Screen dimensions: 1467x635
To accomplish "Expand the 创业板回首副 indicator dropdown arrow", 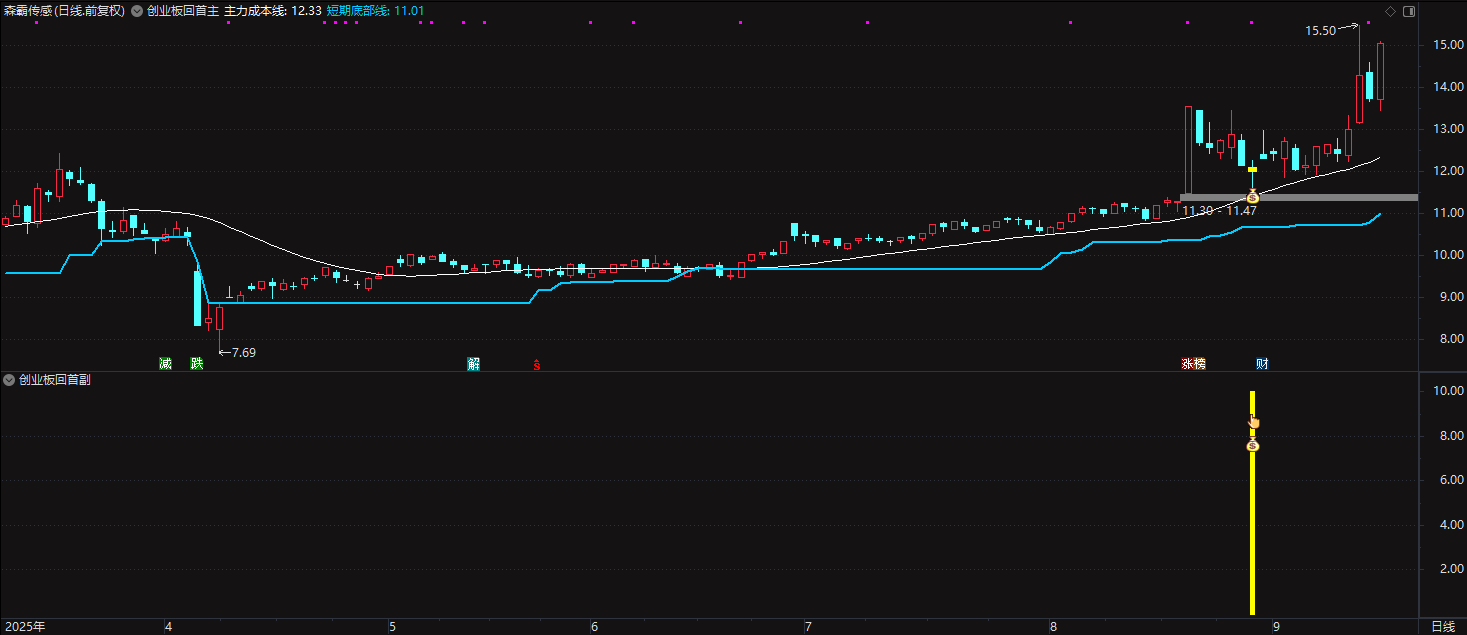I will click(9, 380).
